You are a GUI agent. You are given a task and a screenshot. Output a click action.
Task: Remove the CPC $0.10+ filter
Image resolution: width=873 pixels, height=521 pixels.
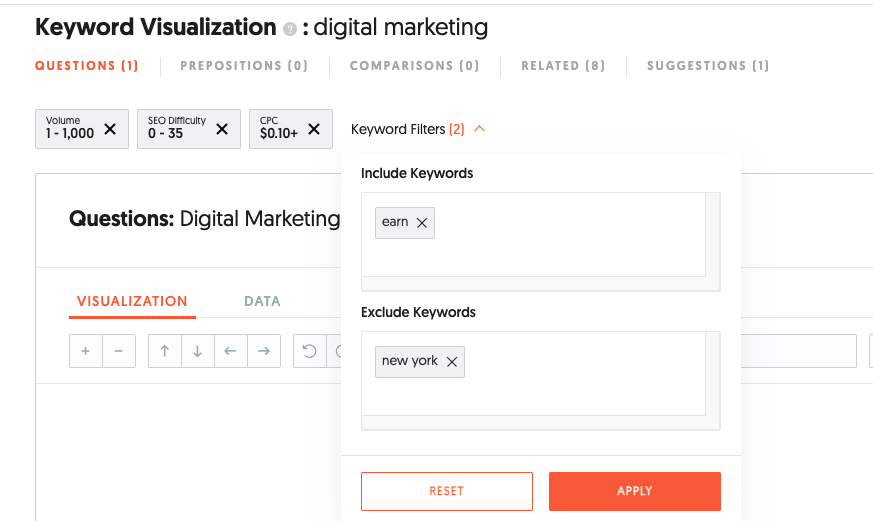click(314, 128)
